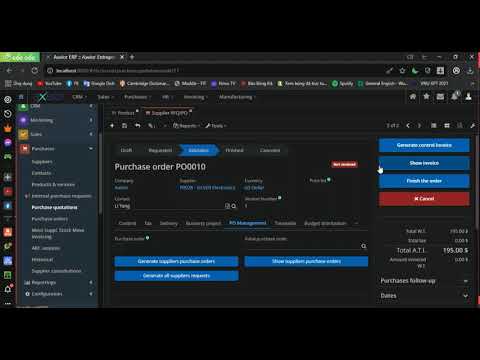Image resolution: width=480 pixels, height=360 pixels.
Task: Click the wrench settings icon in toolbar
Action: pos(472,126)
